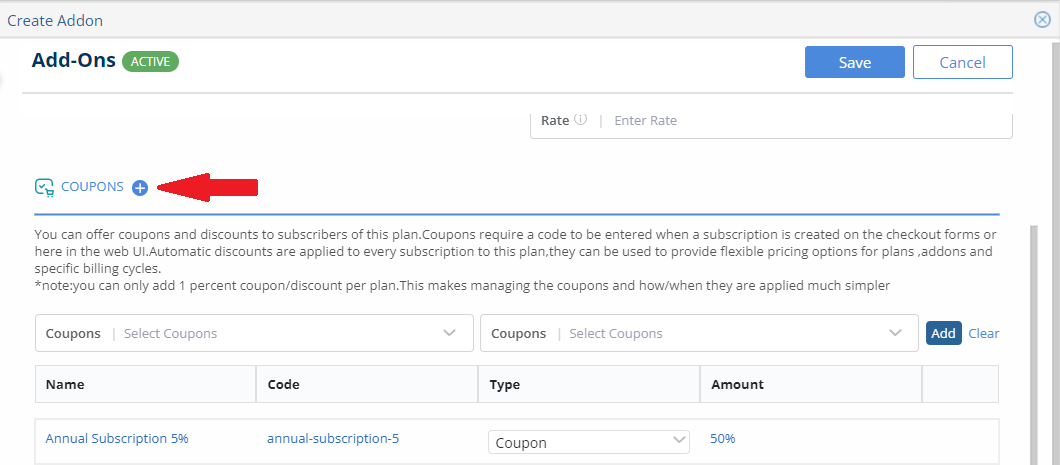Click the Save button

pyautogui.click(x=854, y=62)
